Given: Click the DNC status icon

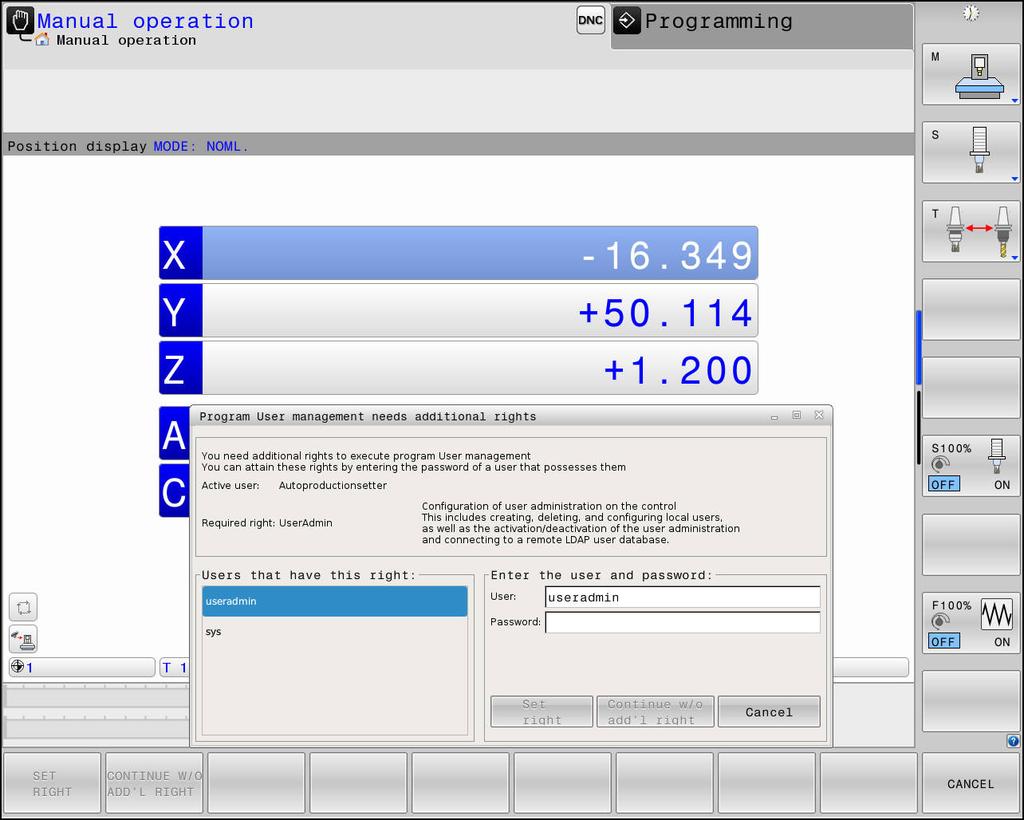Looking at the screenshot, I should (x=590, y=20).
